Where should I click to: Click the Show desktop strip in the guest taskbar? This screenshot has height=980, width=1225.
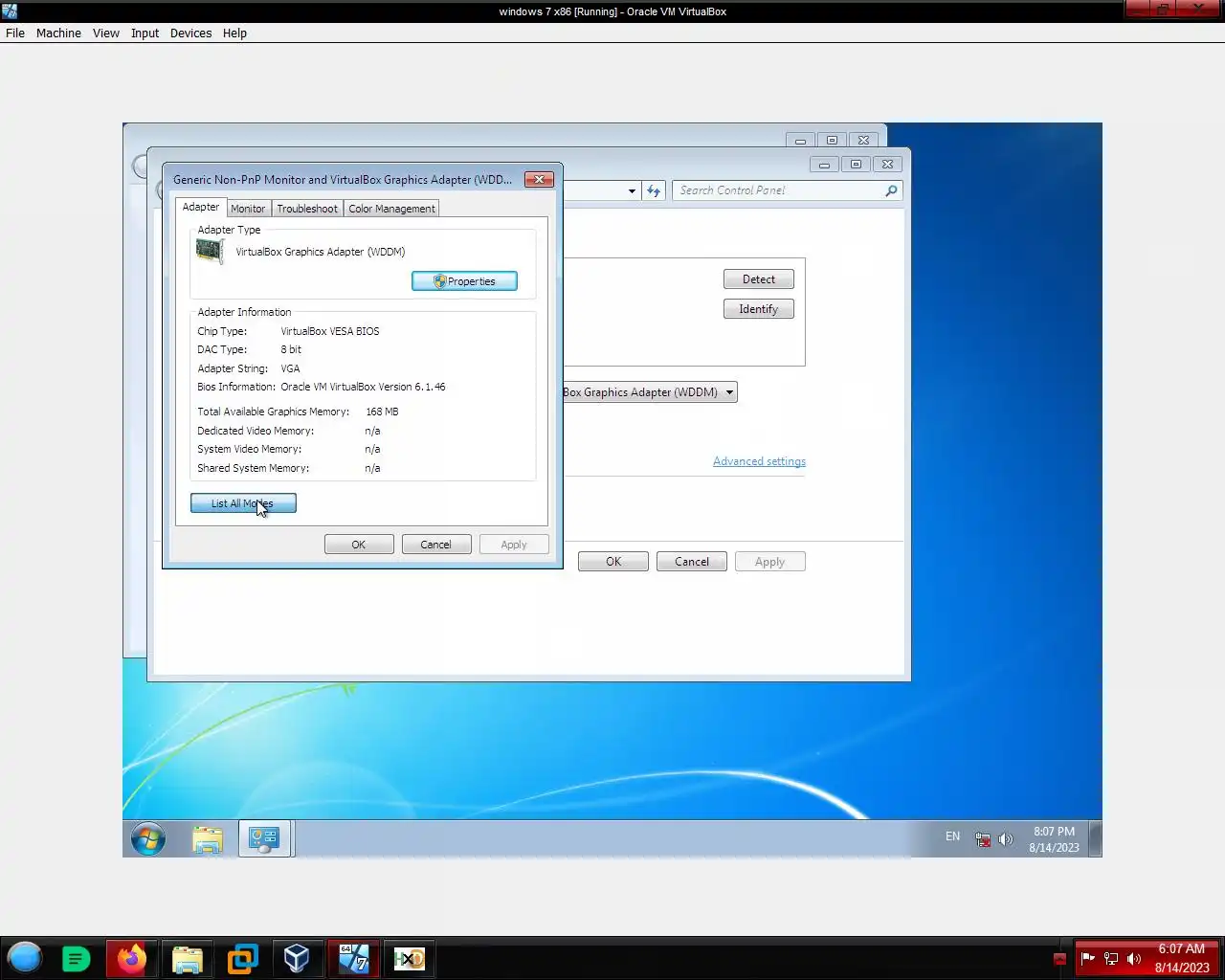[1096, 839]
